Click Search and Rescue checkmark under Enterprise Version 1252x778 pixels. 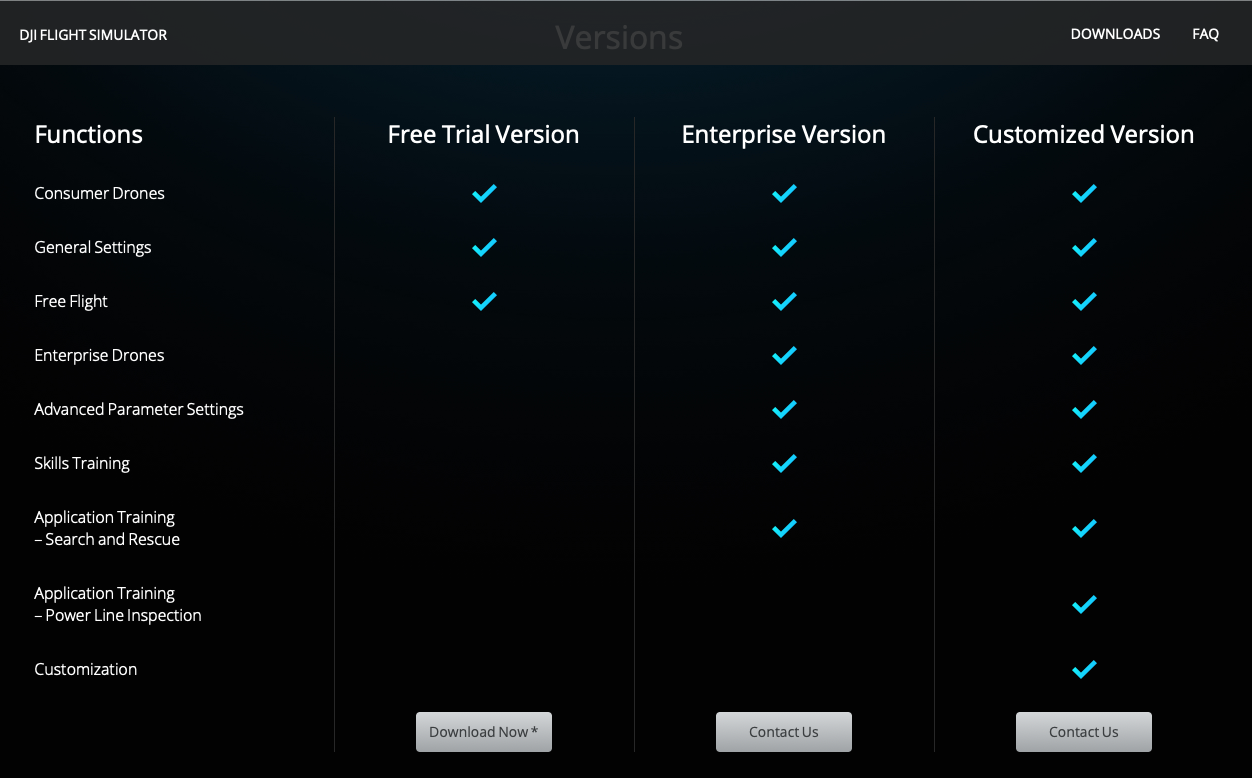click(784, 528)
